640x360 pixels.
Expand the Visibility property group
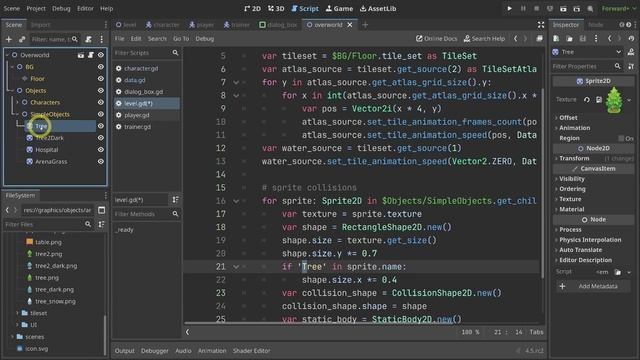click(x=571, y=179)
